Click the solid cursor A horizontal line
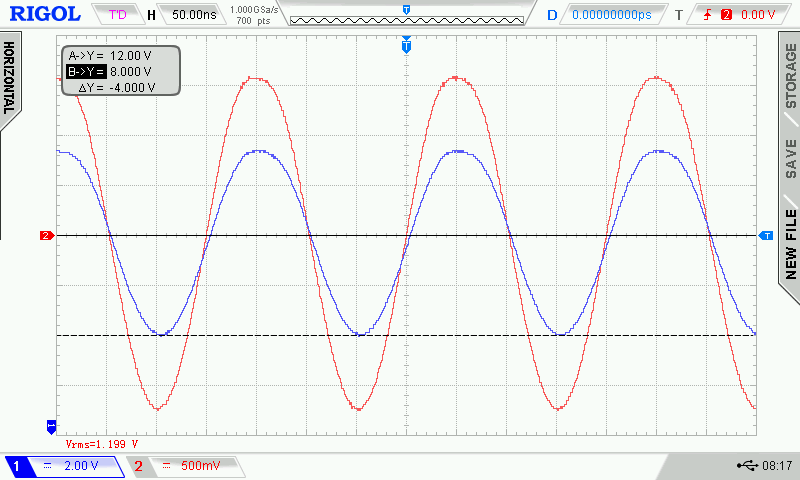The image size is (800, 480). coord(407,236)
